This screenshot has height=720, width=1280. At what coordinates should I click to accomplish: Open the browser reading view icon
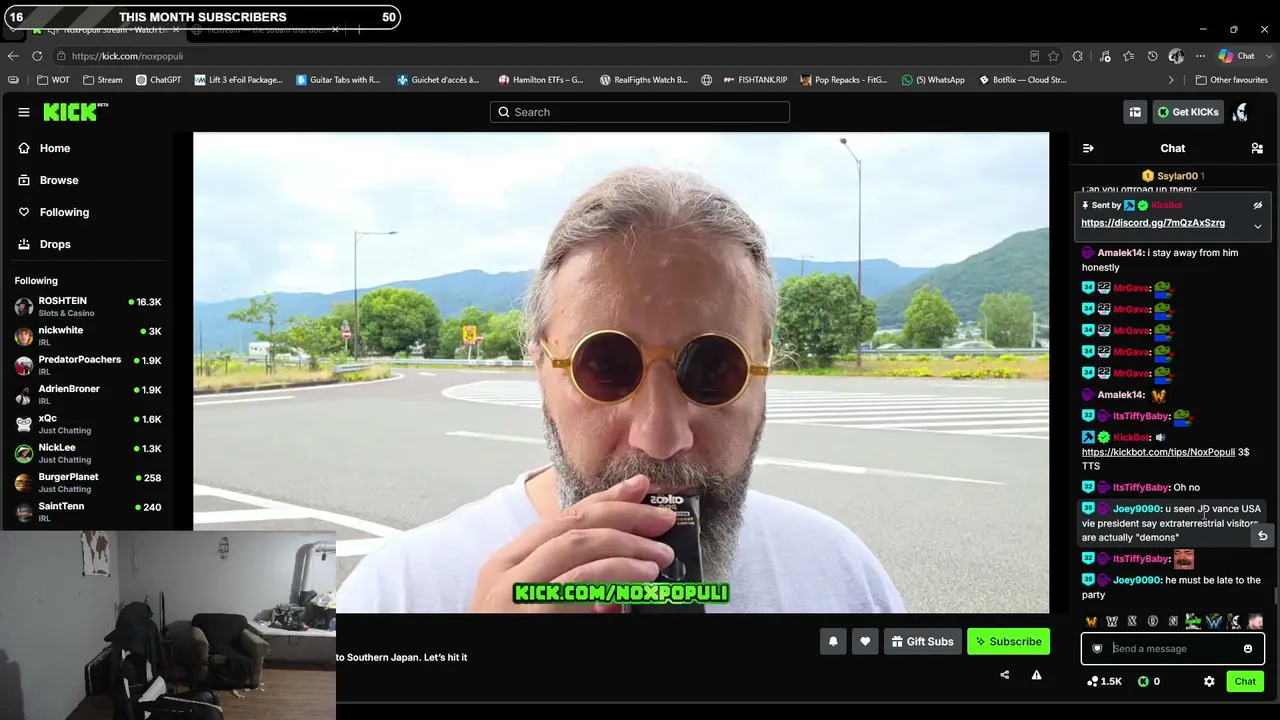pyautogui.click(x=1034, y=56)
